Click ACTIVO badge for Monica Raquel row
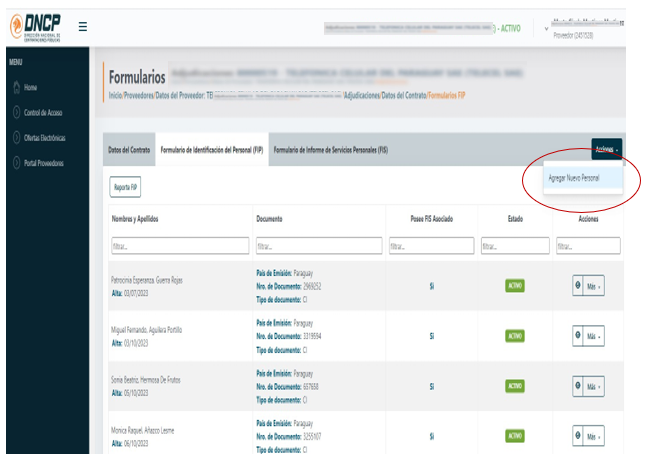Viewport: 646px width, 464px height. [x=515, y=436]
